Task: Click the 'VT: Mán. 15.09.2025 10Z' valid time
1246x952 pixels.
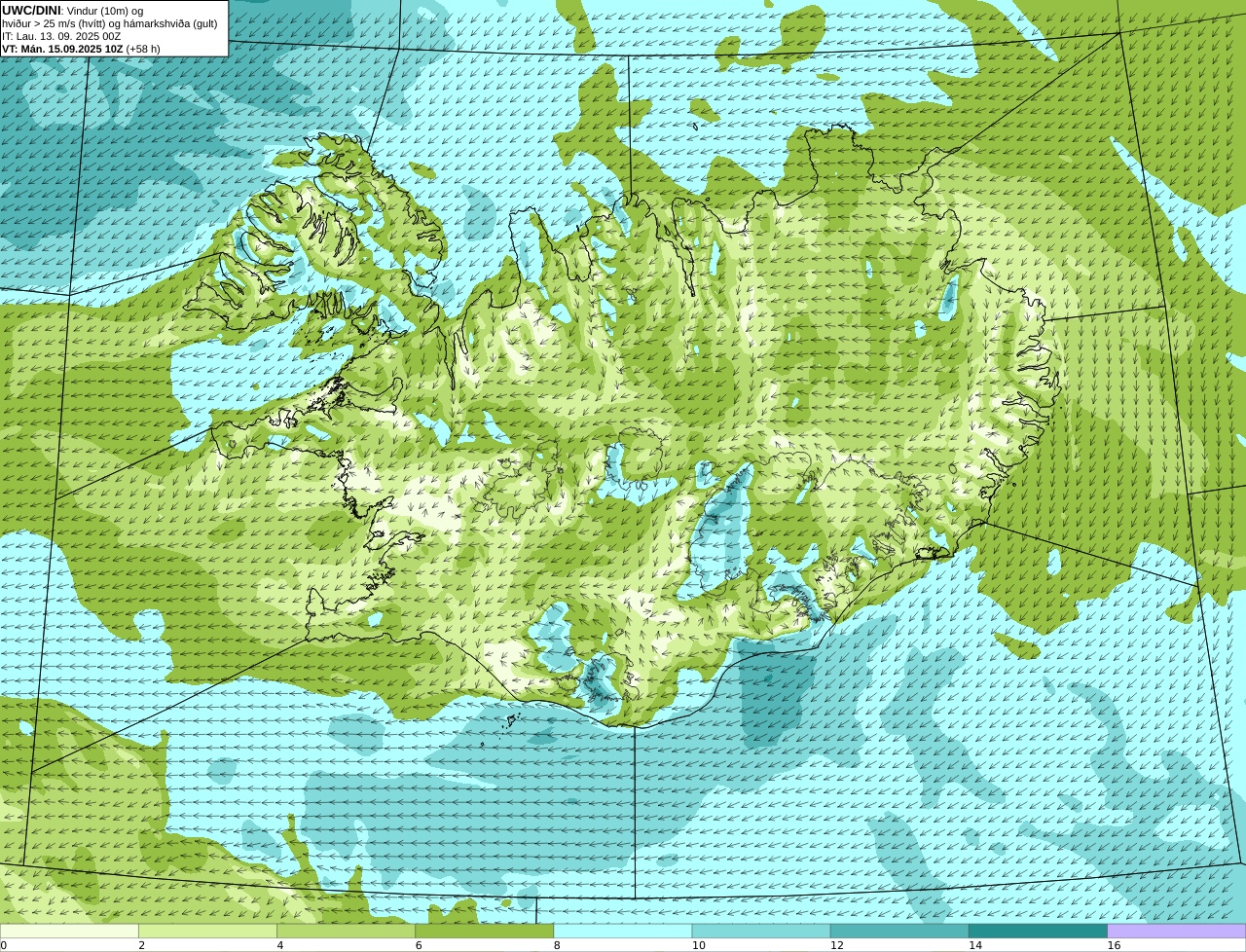Action: coord(62,49)
